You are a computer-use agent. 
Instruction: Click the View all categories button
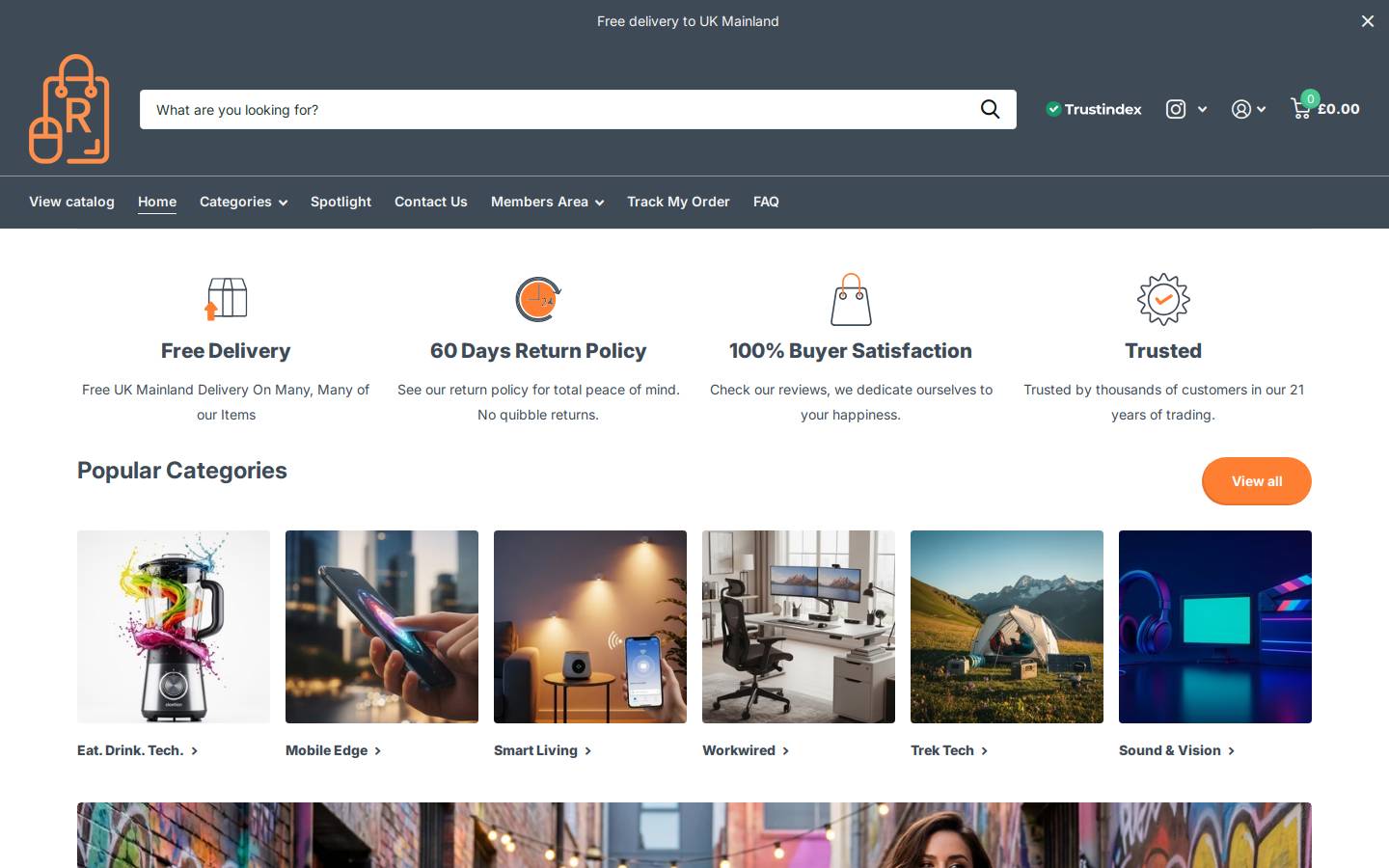click(x=1256, y=480)
